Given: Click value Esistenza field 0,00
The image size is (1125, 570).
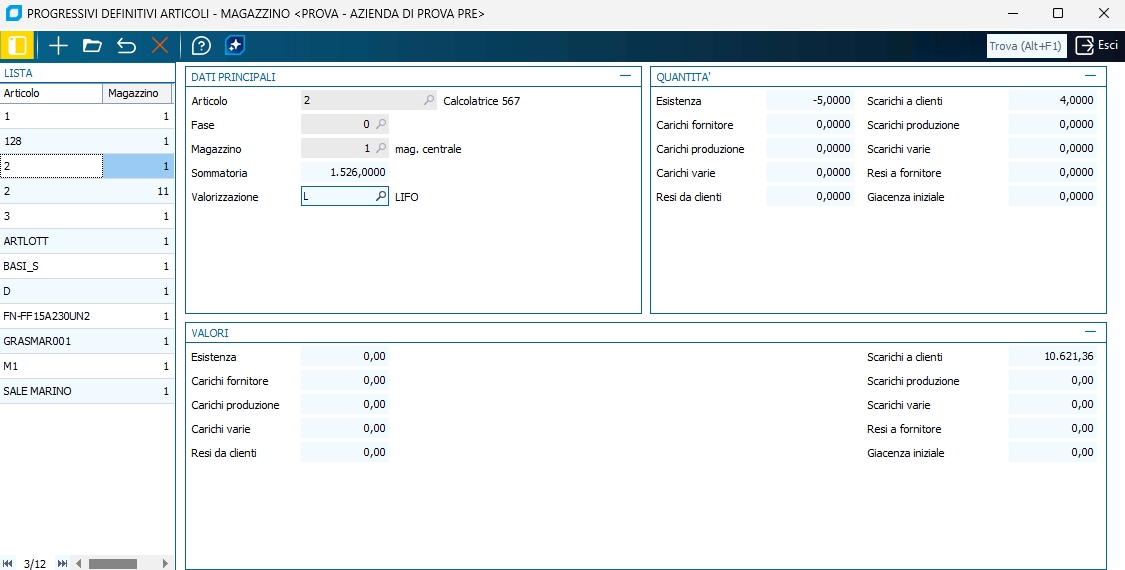Looking at the screenshot, I should coord(344,356).
